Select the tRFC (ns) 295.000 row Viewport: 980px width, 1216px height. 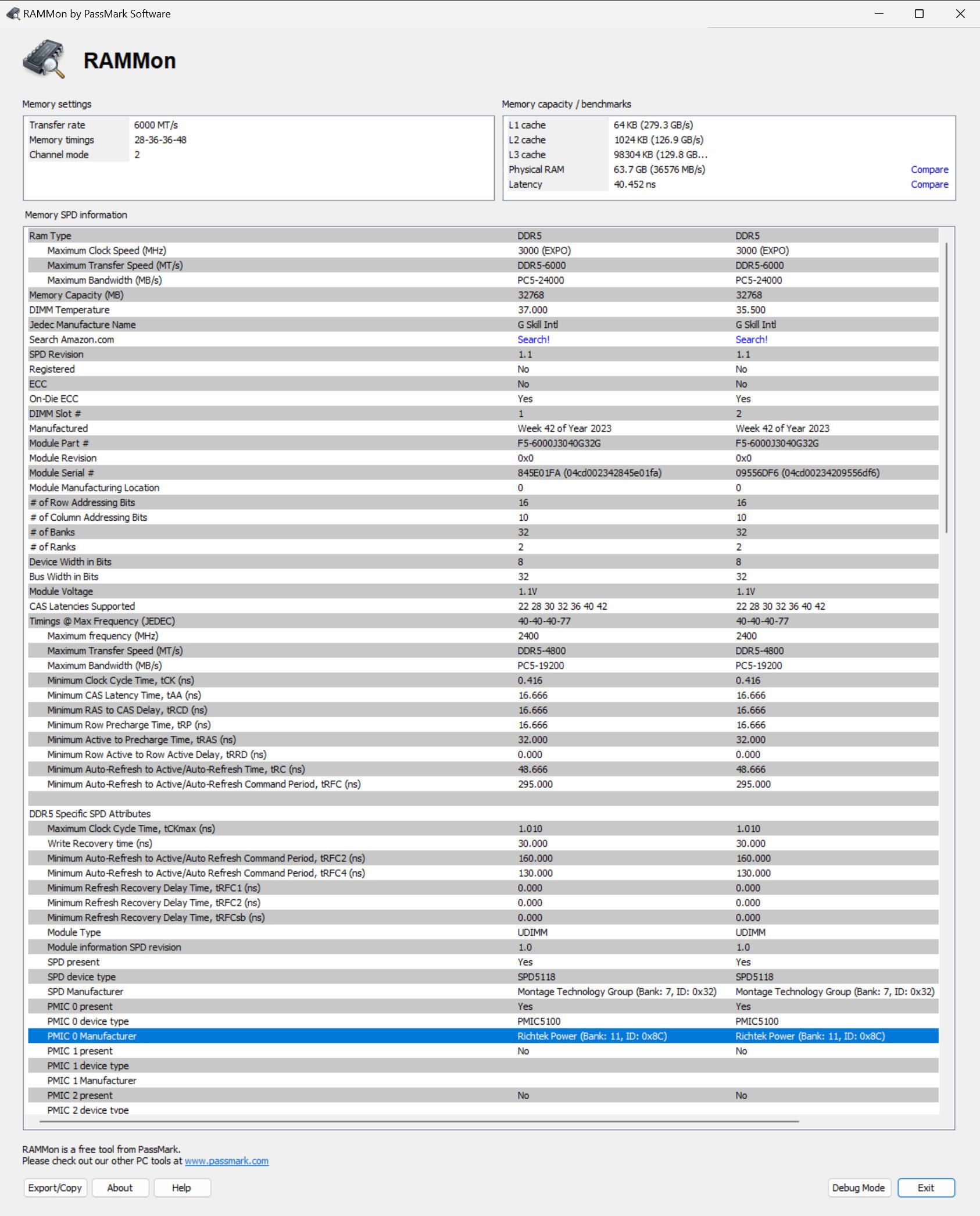tap(483, 784)
